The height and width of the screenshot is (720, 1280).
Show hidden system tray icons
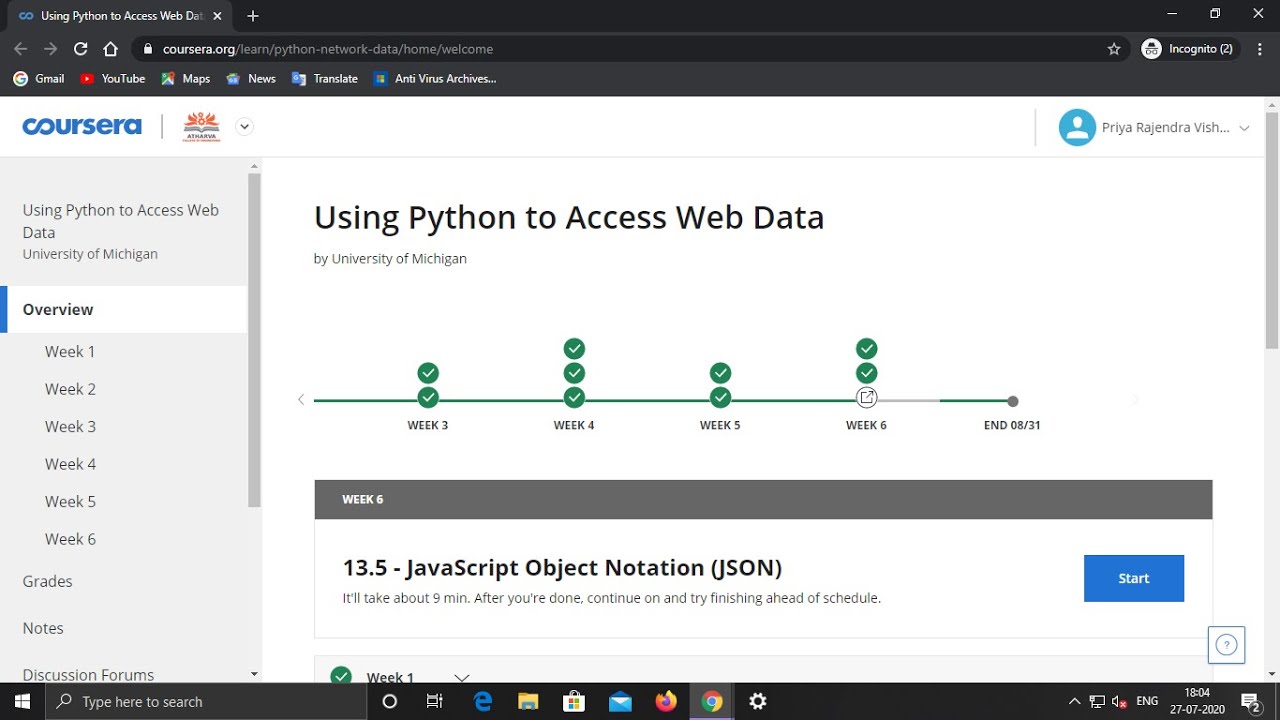click(1075, 701)
